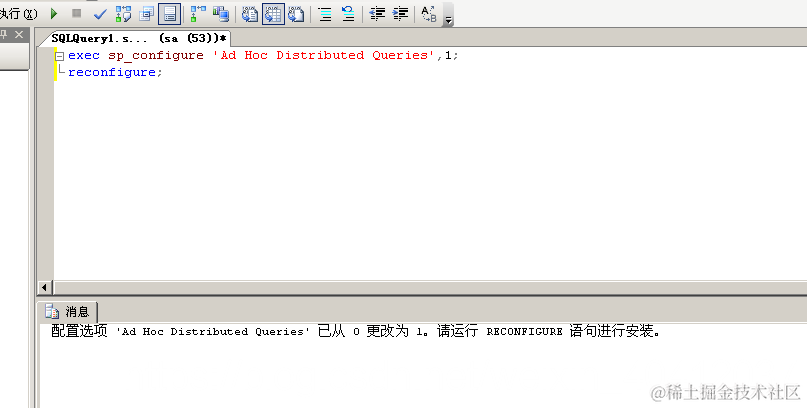Image resolution: width=807 pixels, height=408 pixels.
Task: Click the 配置选项 text in the messages pane
Action: pos(79,331)
